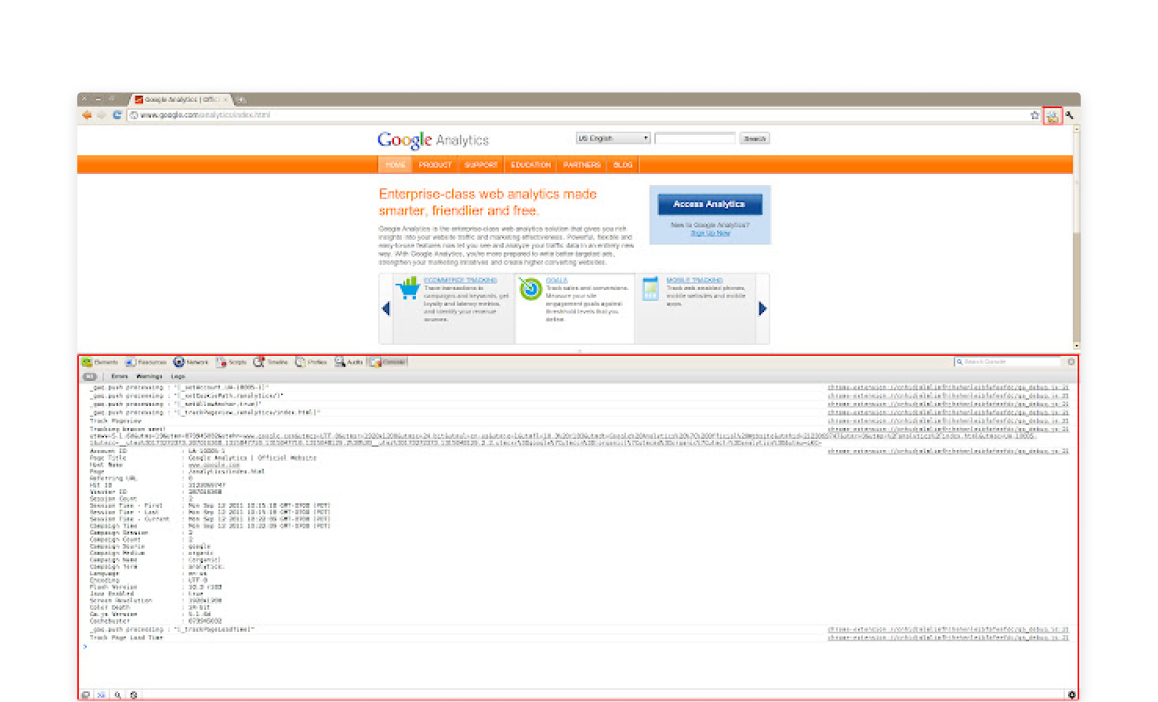Image resolution: width=1158 pixels, height=702 pixels.
Task: Open the Elements panel in DevTools
Action: (x=100, y=362)
